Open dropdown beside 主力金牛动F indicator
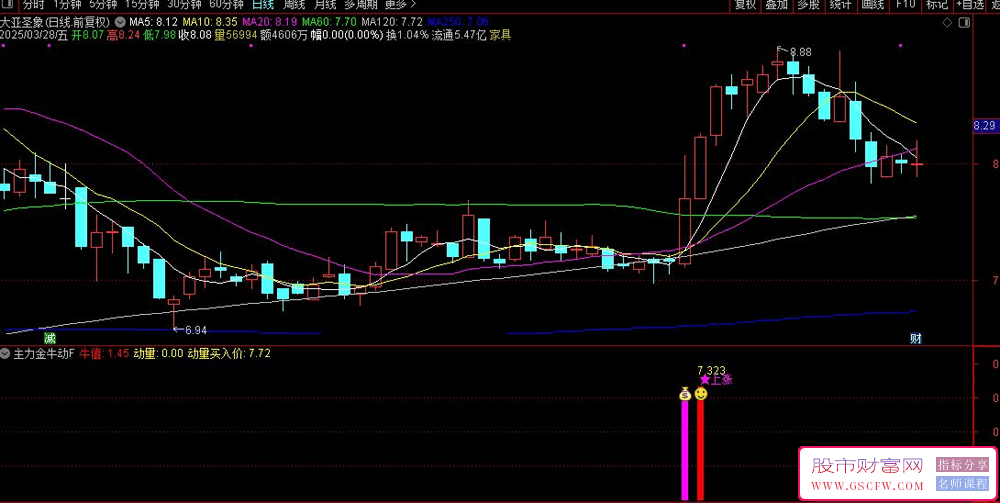The width and height of the screenshot is (1000, 503). [6, 353]
